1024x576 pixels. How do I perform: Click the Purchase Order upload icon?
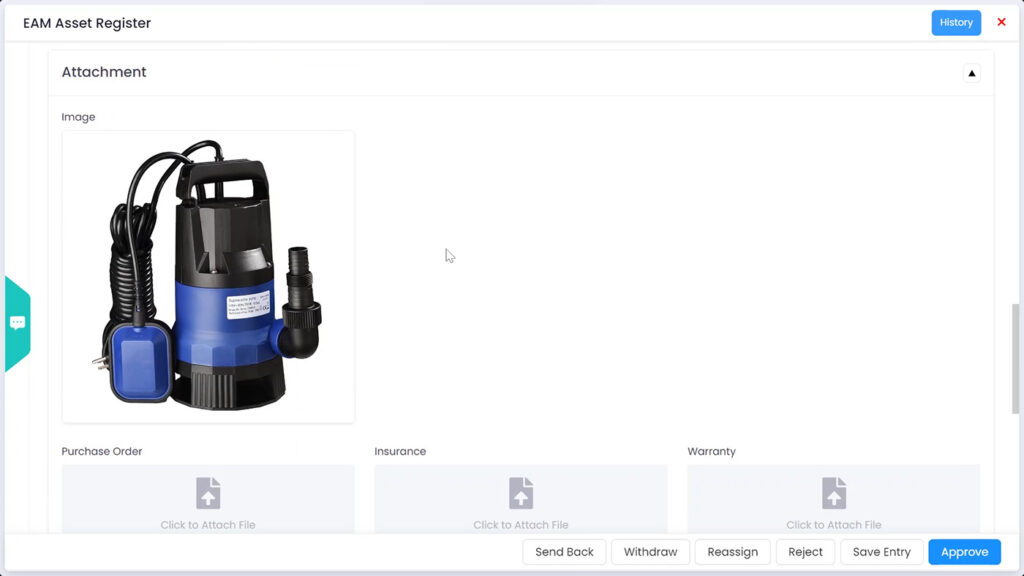coord(208,493)
